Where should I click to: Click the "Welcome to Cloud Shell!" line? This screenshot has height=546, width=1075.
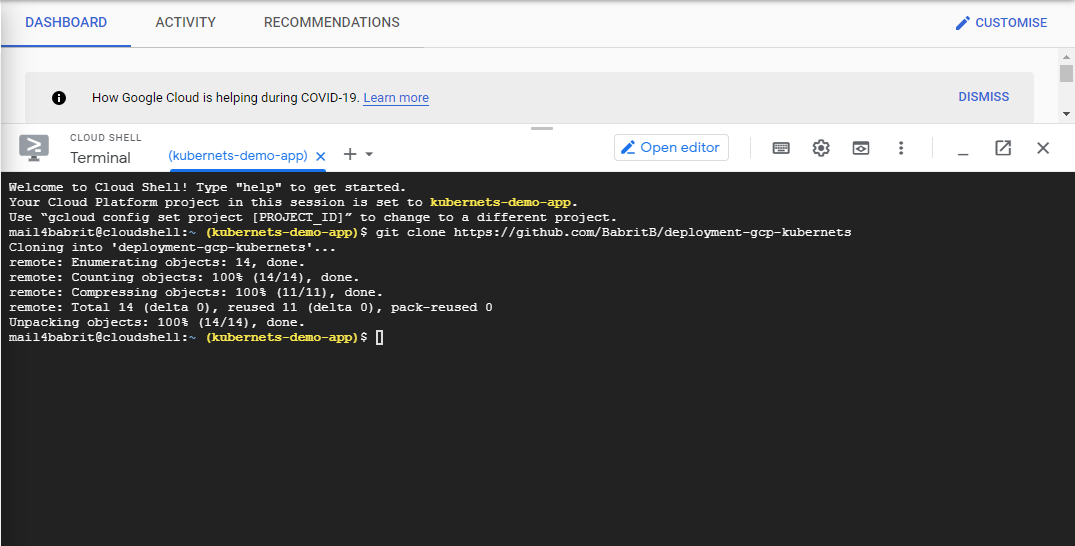[x=207, y=187]
